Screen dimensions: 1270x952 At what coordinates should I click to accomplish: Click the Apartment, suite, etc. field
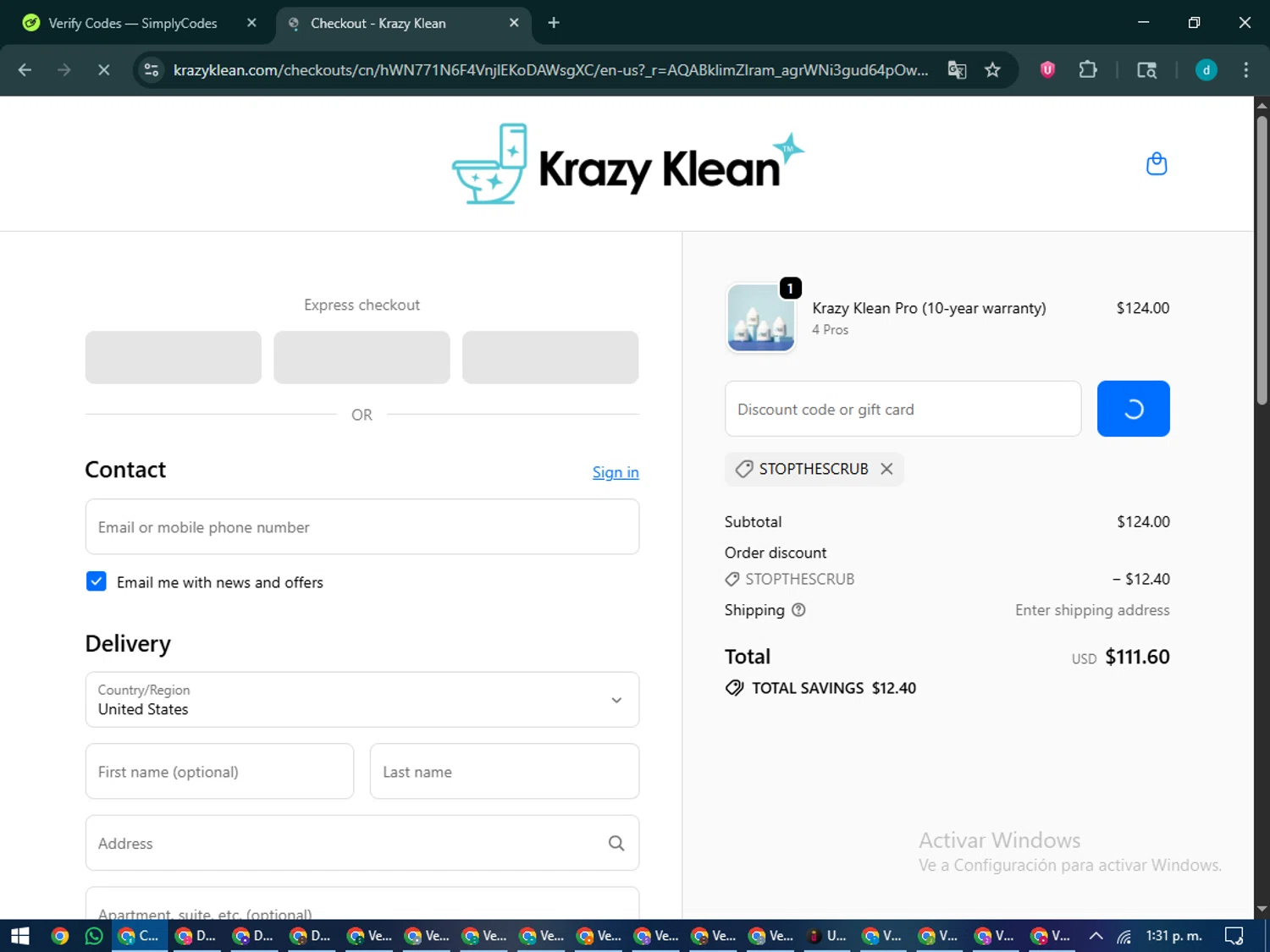tap(362, 904)
